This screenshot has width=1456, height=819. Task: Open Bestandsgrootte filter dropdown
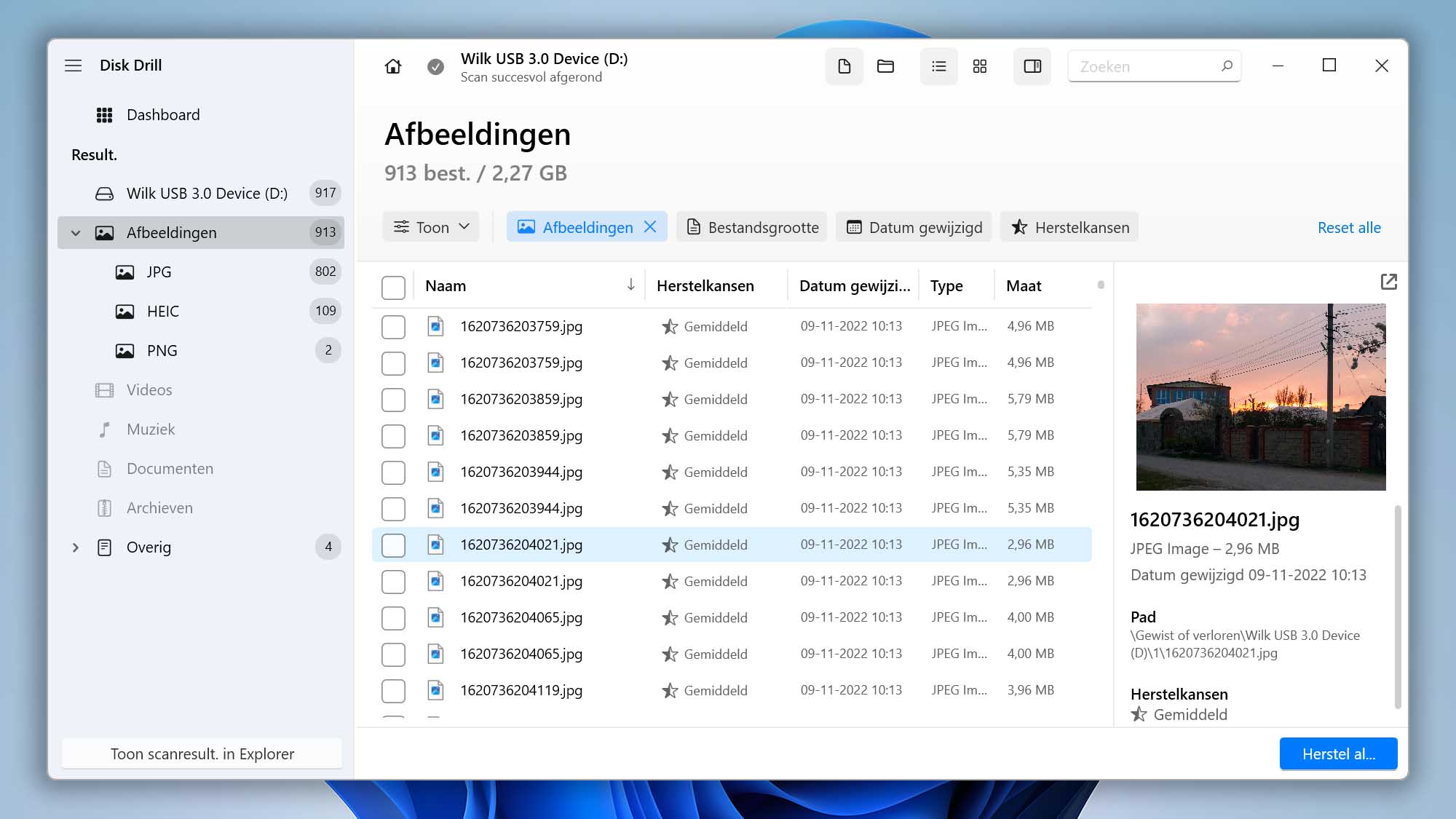[x=752, y=227]
